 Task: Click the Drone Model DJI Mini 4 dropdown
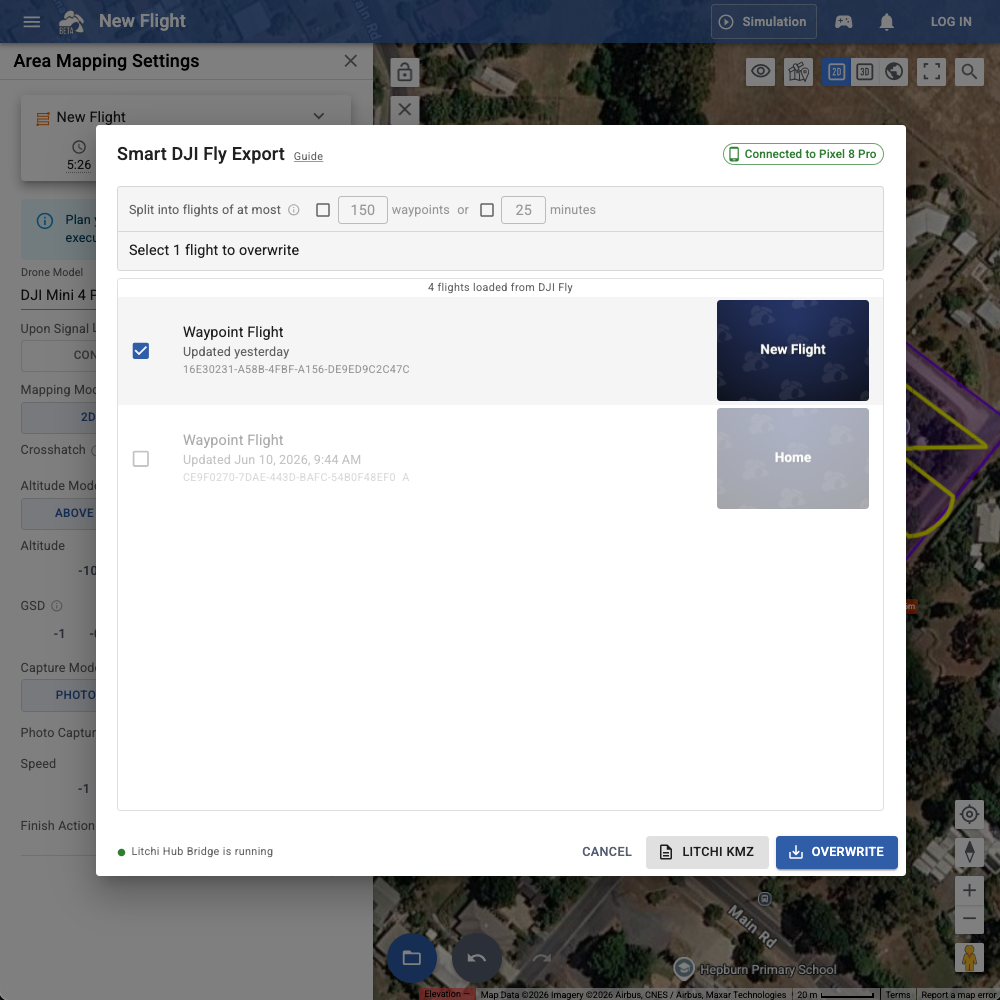point(58,295)
